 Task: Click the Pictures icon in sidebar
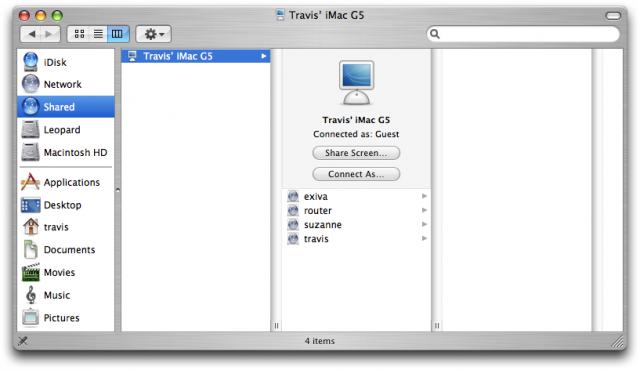tap(31, 317)
